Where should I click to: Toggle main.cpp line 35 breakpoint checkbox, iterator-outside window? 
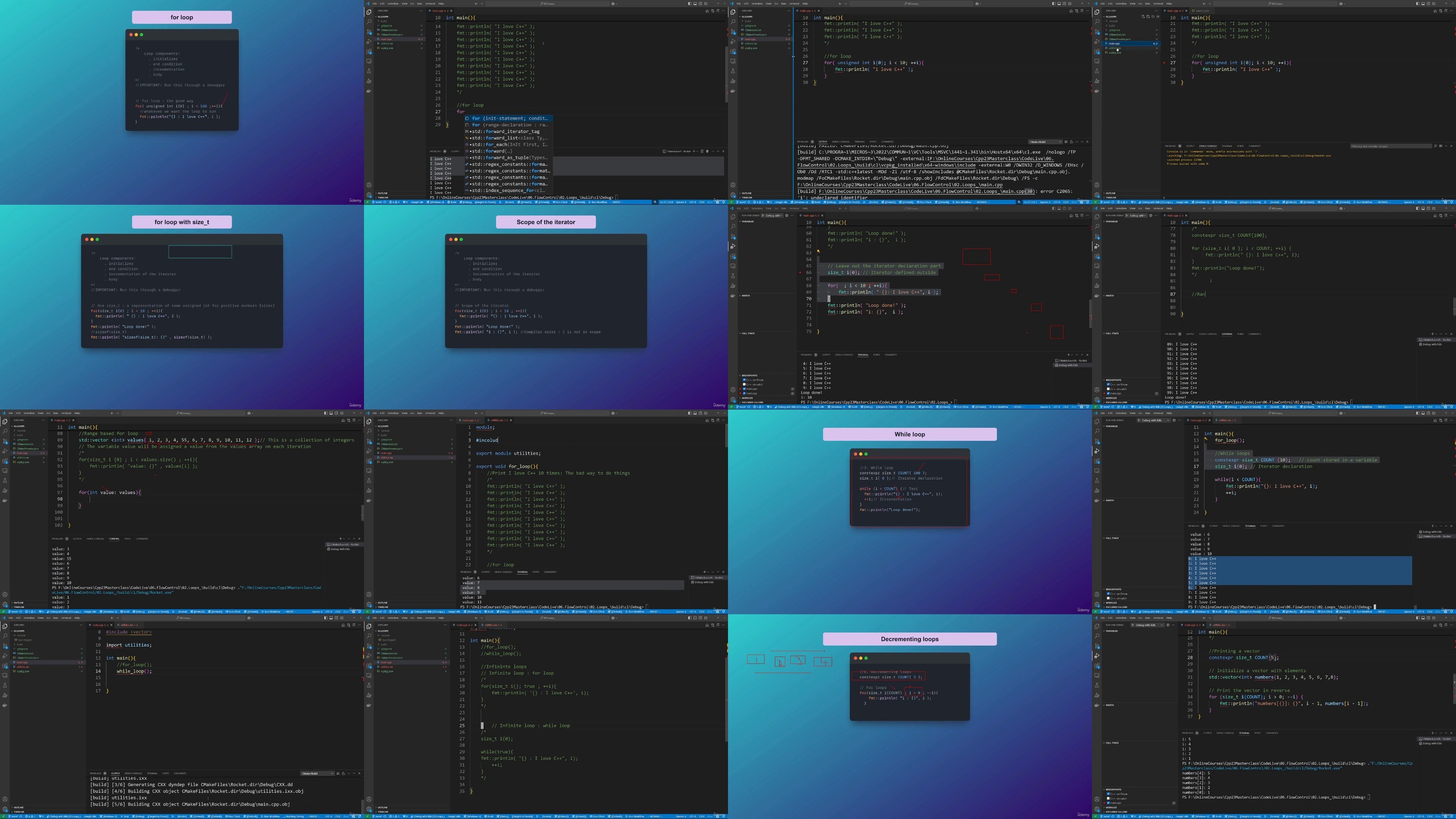tap(744, 389)
